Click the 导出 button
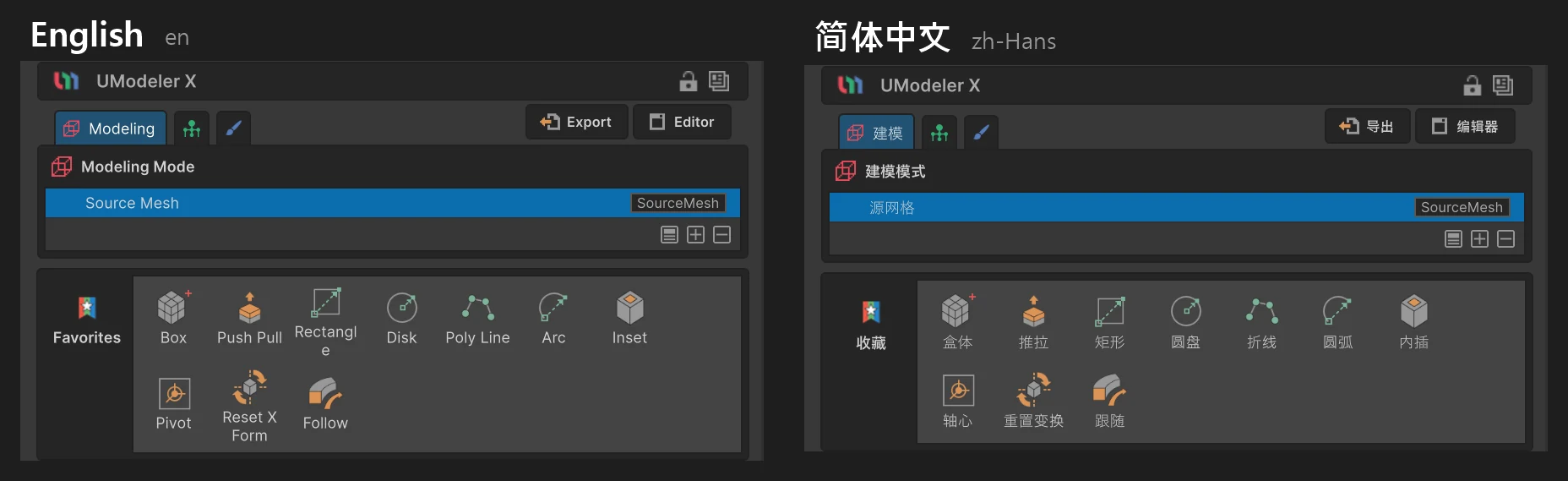Screen dimensions: 1568x481 pyautogui.click(x=1368, y=126)
